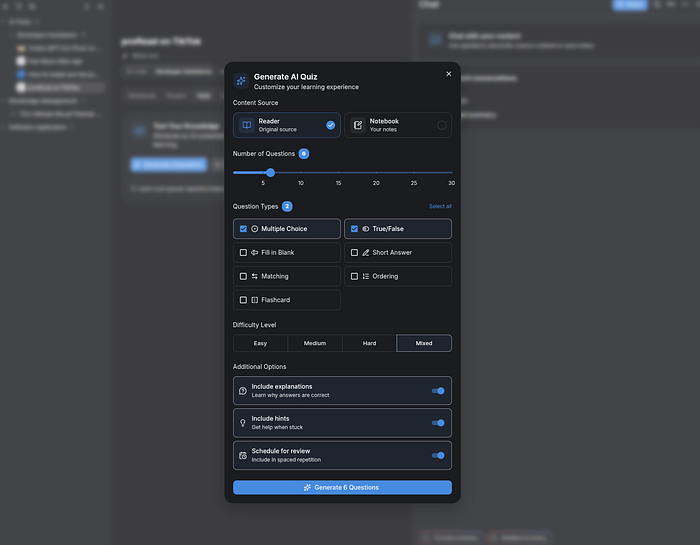Image resolution: width=700 pixels, height=545 pixels.
Task: Toggle off Schedule for review switch
Action: (438, 456)
